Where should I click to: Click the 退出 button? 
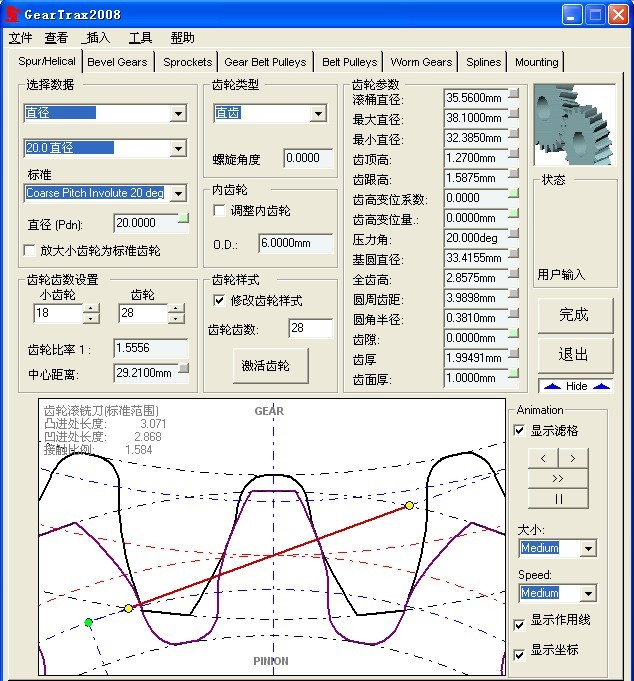pyautogui.click(x=575, y=355)
